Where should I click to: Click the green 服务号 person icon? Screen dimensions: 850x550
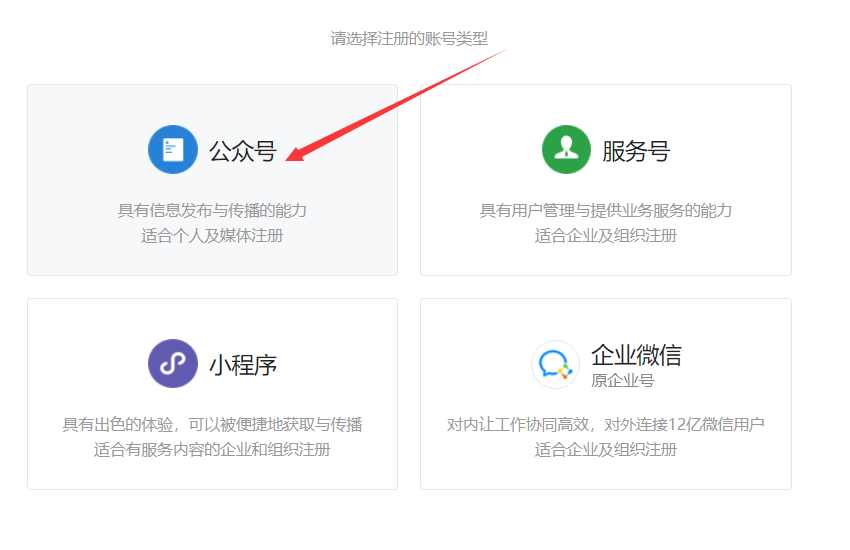click(566, 150)
